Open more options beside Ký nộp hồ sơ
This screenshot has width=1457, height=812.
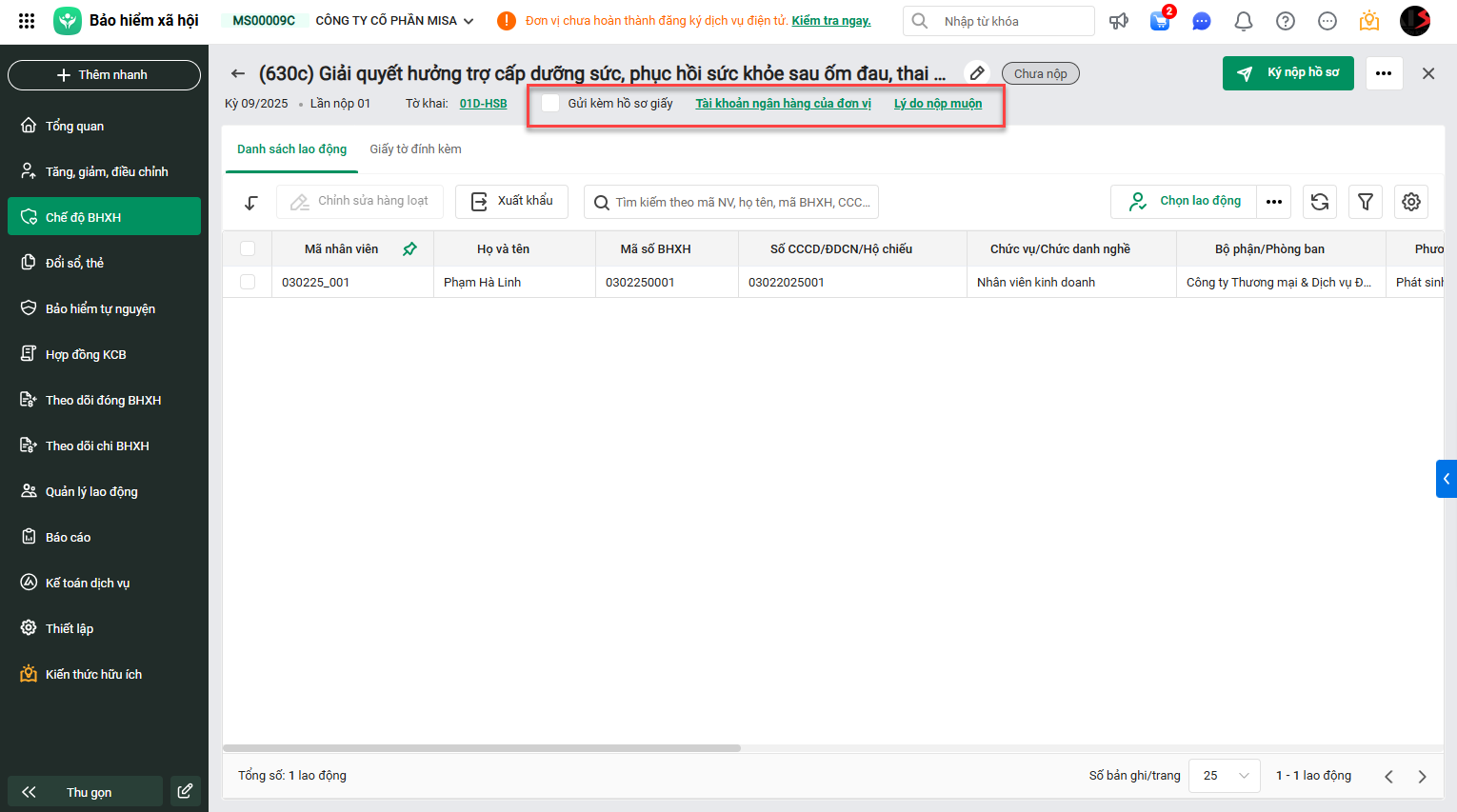[x=1384, y=73]
